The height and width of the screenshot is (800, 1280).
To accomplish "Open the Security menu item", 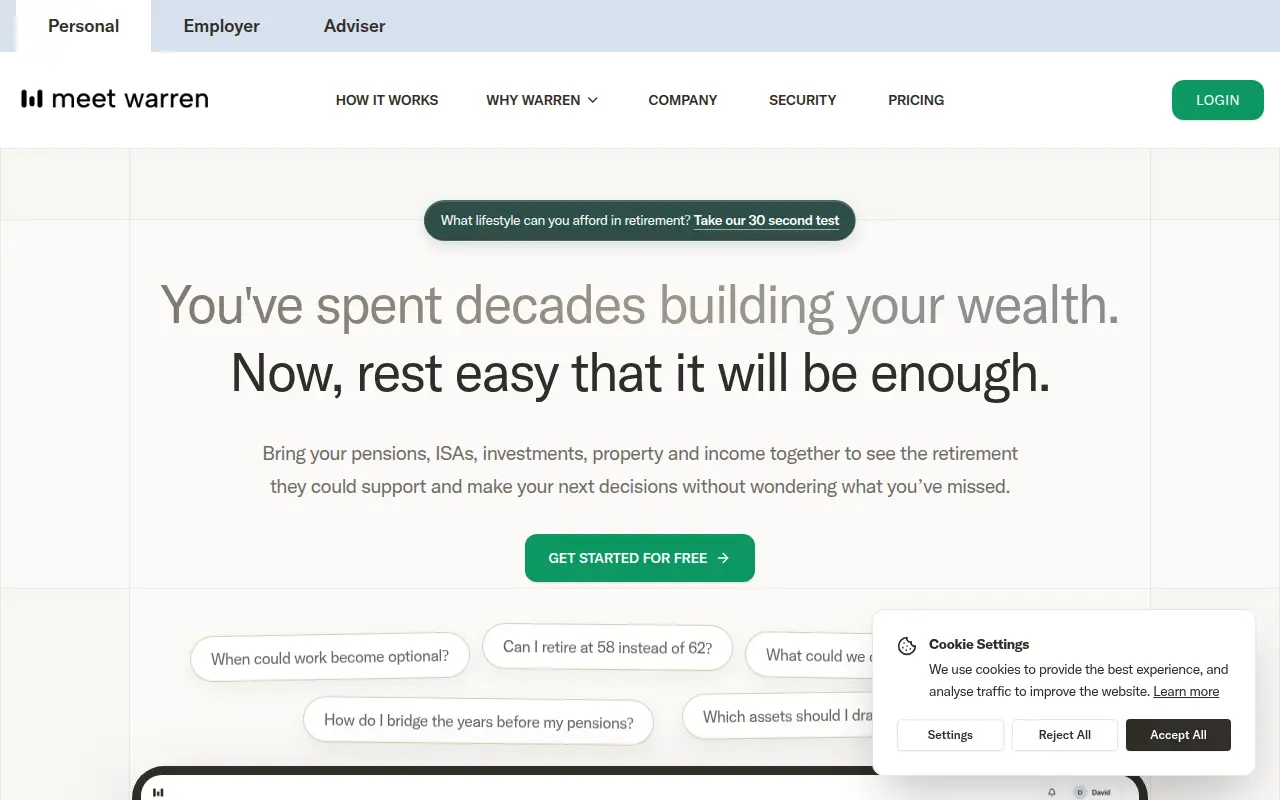I will tap(802, 100).
